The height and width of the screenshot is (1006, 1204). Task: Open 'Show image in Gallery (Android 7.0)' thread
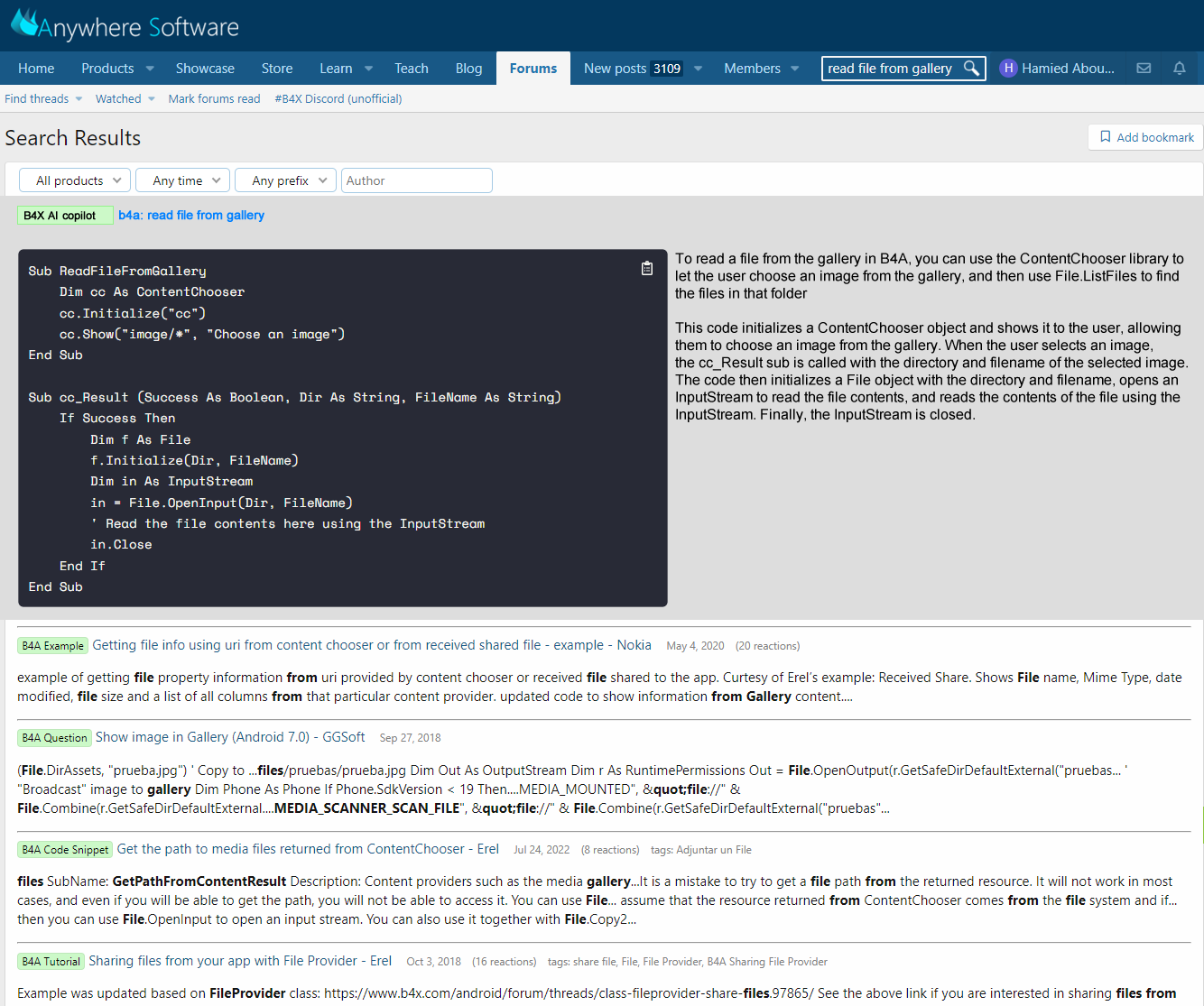230,737
